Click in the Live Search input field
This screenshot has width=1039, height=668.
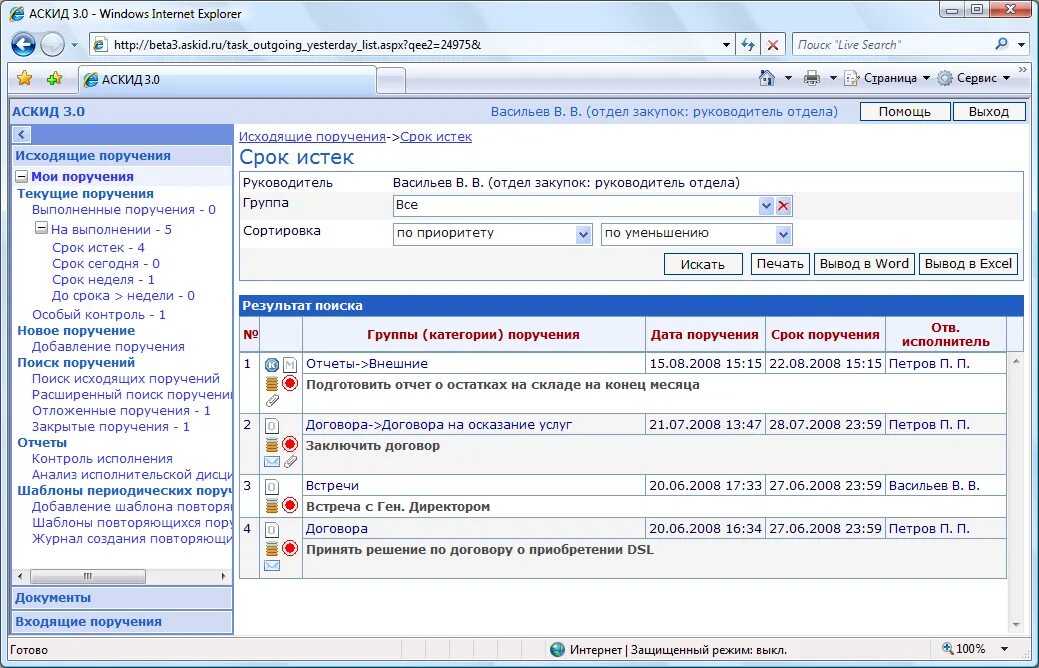coord(891,44)
